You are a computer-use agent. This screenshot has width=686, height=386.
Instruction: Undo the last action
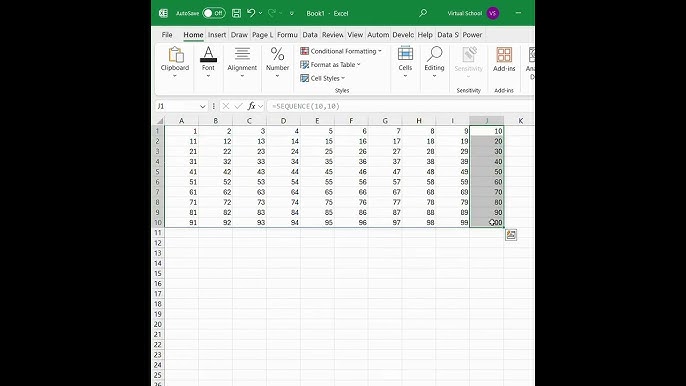(251, 13)
